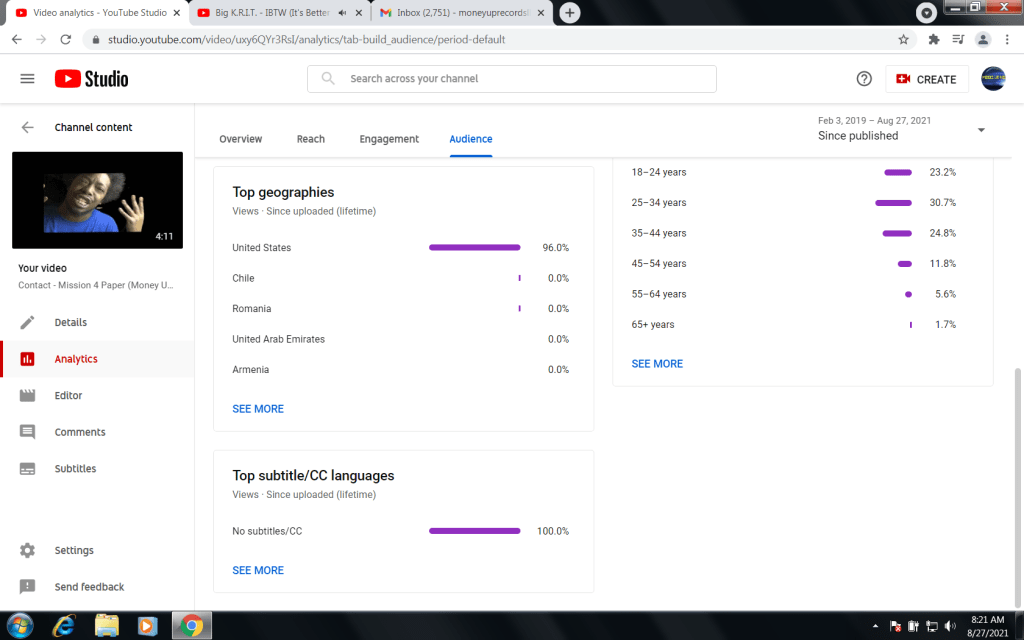Open Settings from the sidebar
Screen dimensions: 1024x640
(x=73, y=550)
